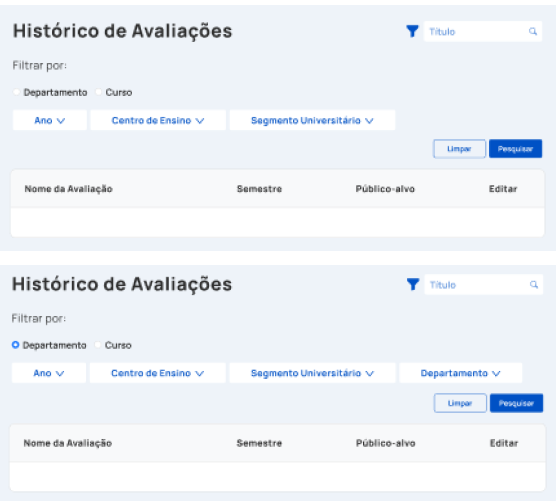This screenshot has height=501, width=556.
Task: Open Centro de Ensino dropdown in bottom panel
Action: [158, 373]
